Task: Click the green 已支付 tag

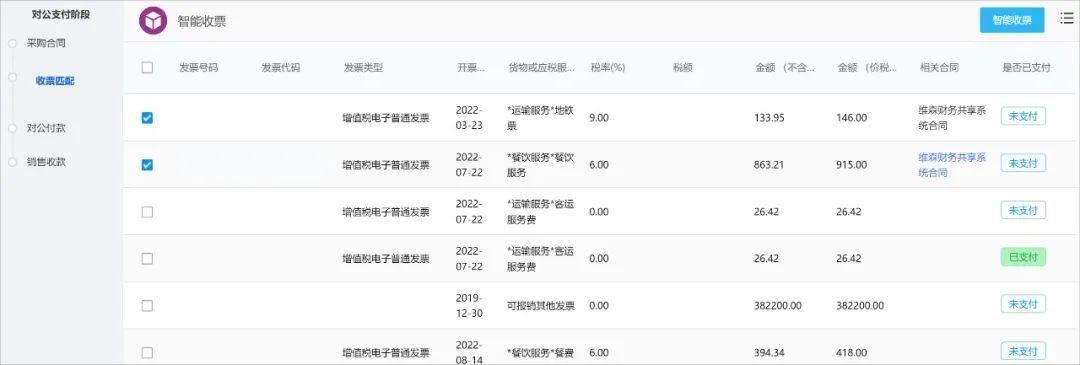Action: (1023, 258)
